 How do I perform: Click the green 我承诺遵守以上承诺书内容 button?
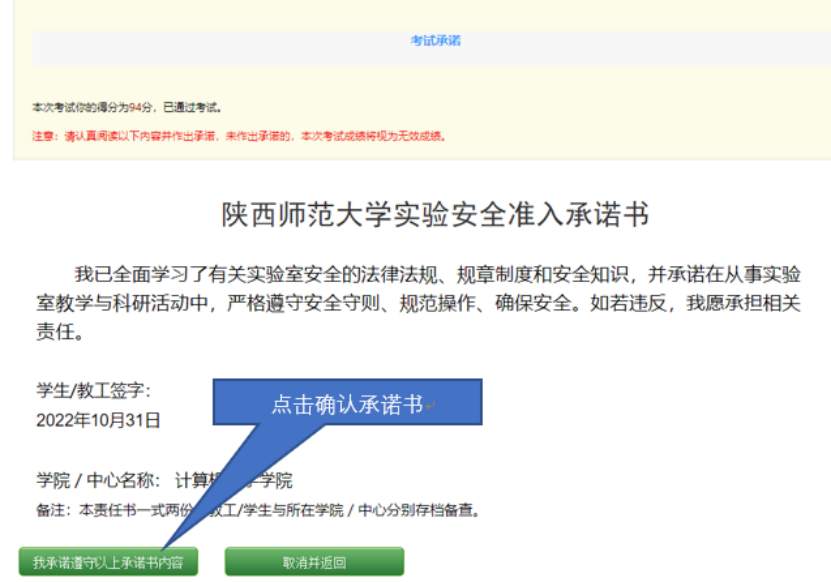pyautogui.click(x=108, y=562)
